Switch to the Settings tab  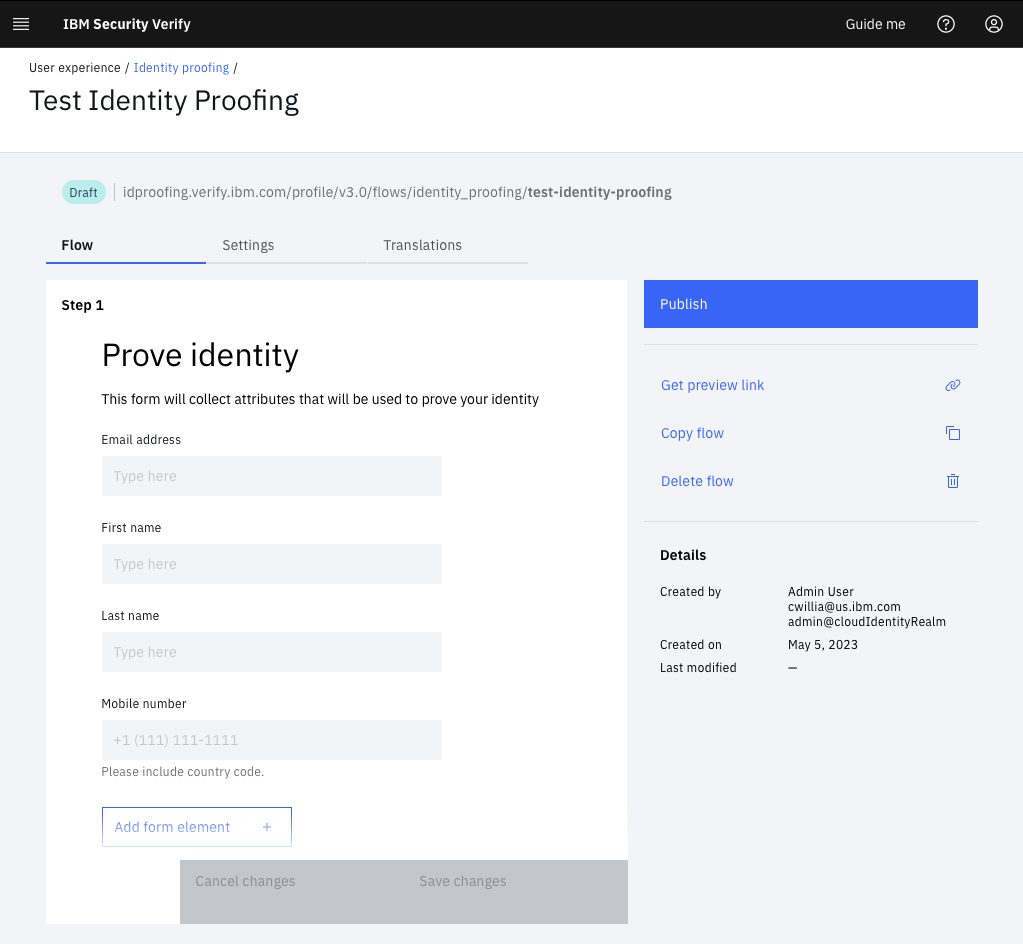(x=247, y=245)
